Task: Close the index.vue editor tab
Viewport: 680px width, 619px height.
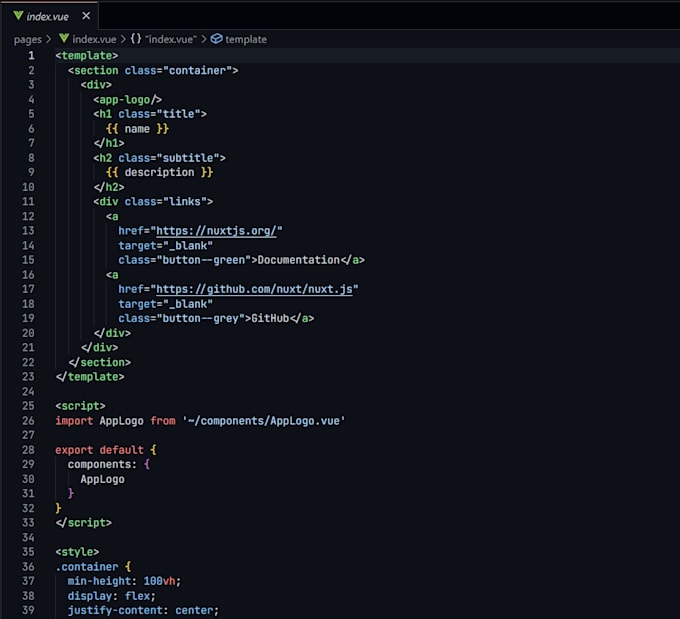Action: (86, 16)
